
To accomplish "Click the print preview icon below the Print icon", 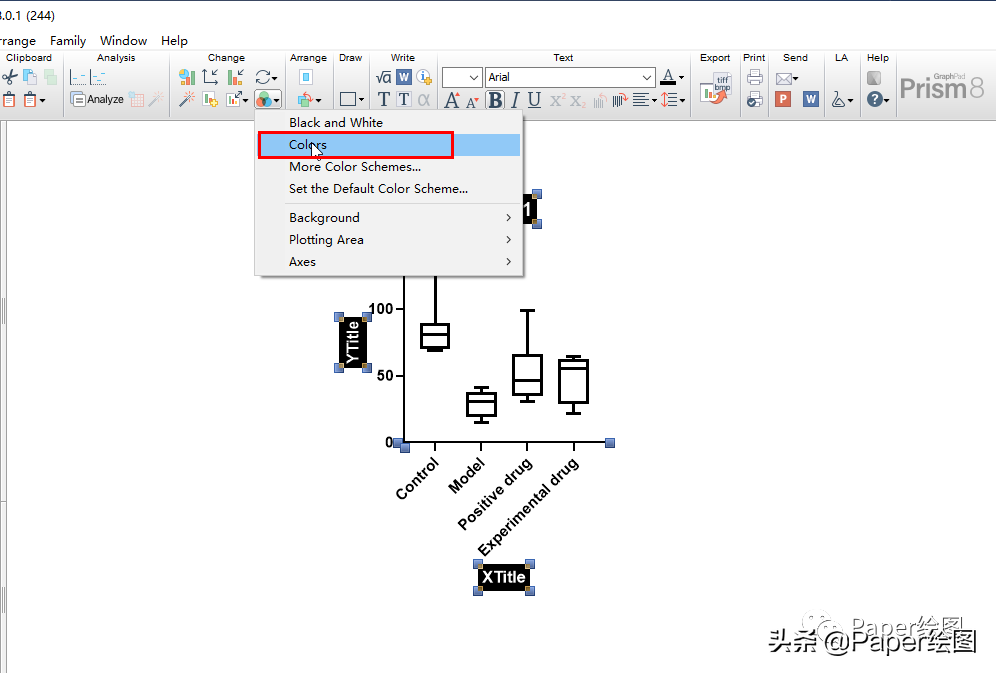I will click(755, 99).
